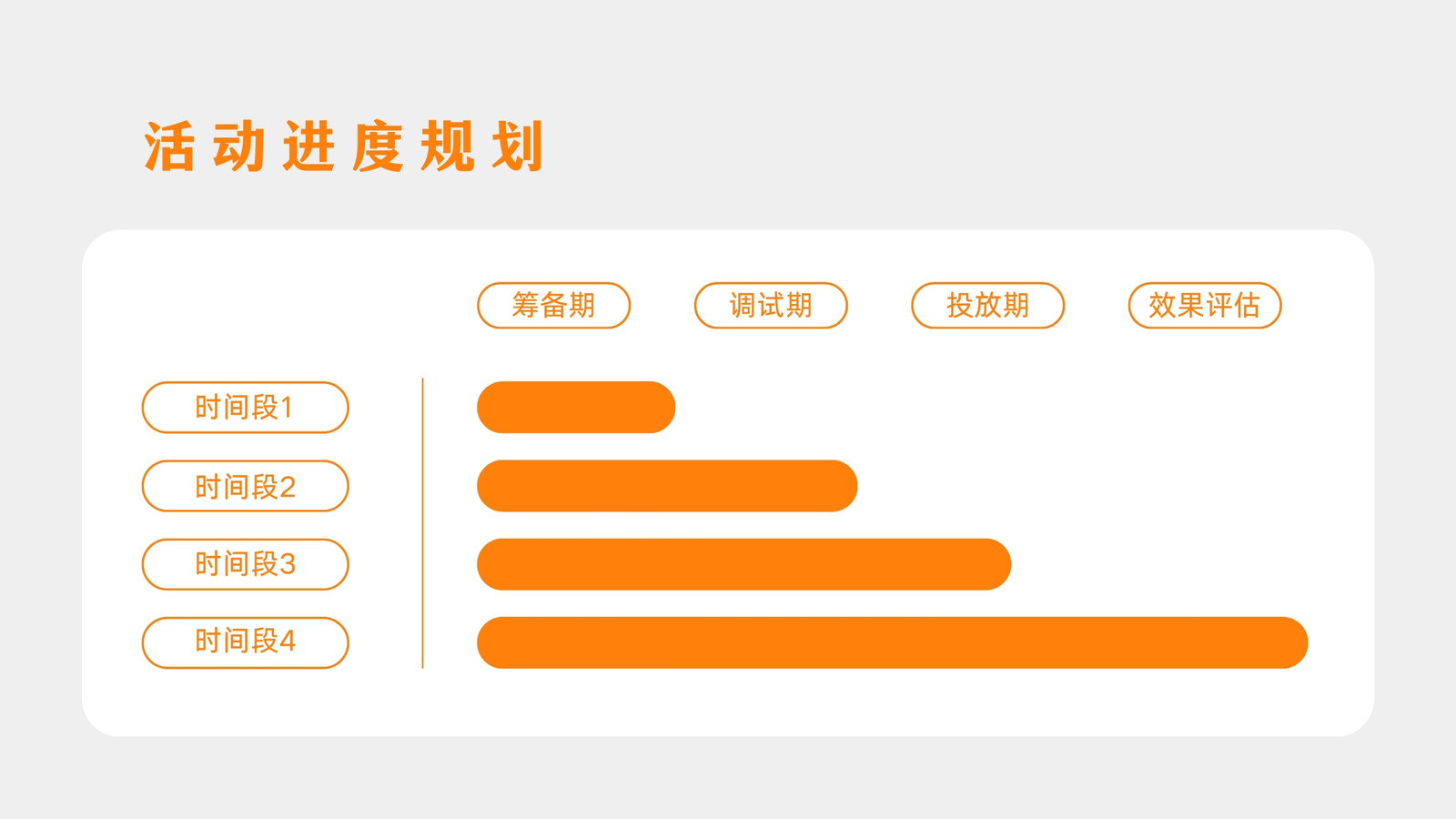Select the shortest orange bar for 时间段1

(576, 408)
